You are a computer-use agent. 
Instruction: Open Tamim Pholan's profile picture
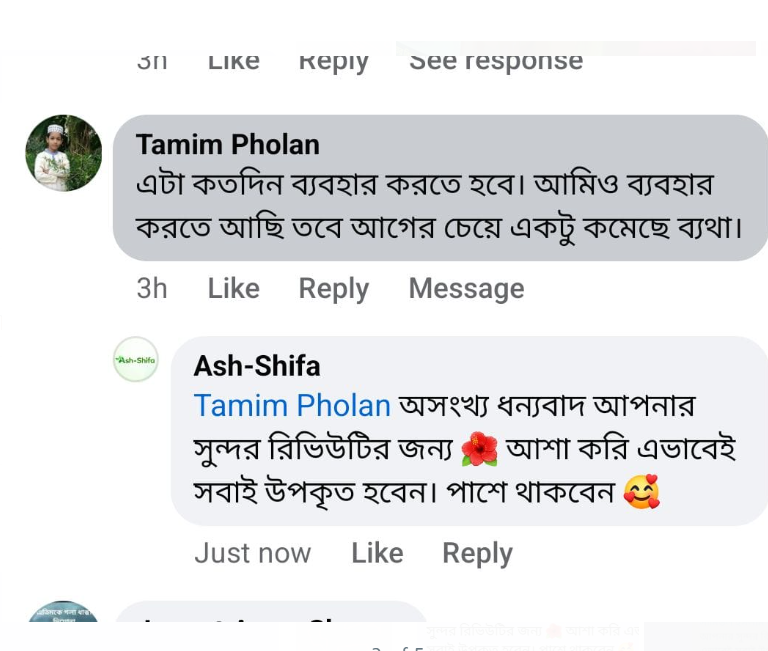coord(63,153)
